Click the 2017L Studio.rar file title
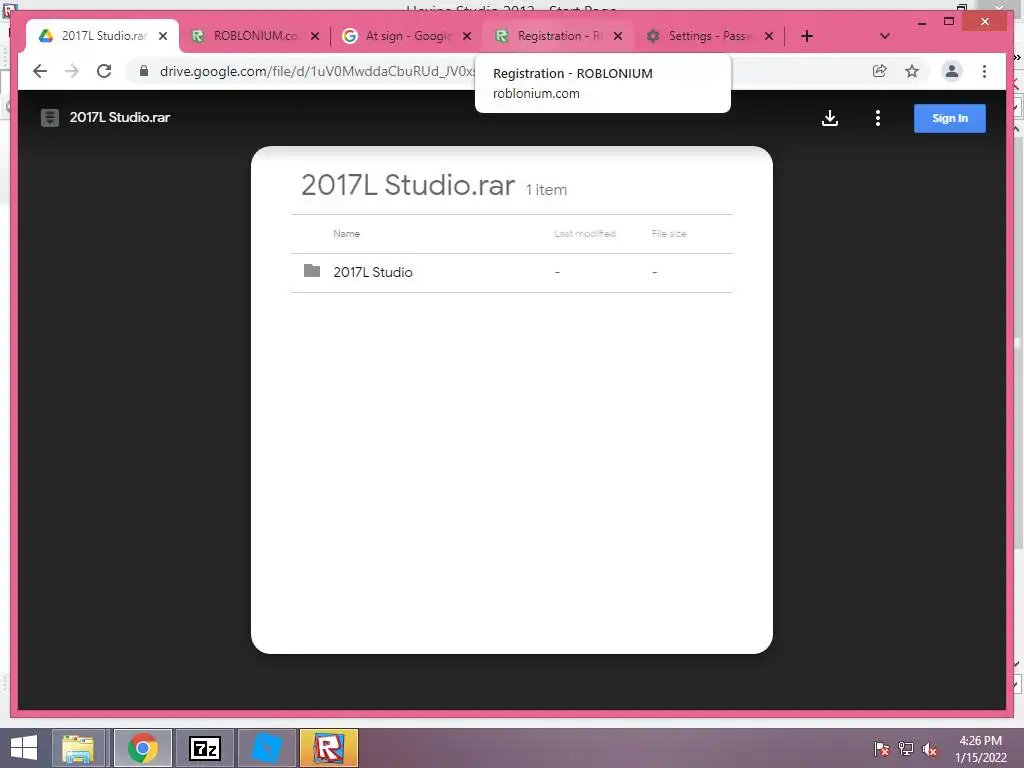1024x768 pixels. click(120, 118)
